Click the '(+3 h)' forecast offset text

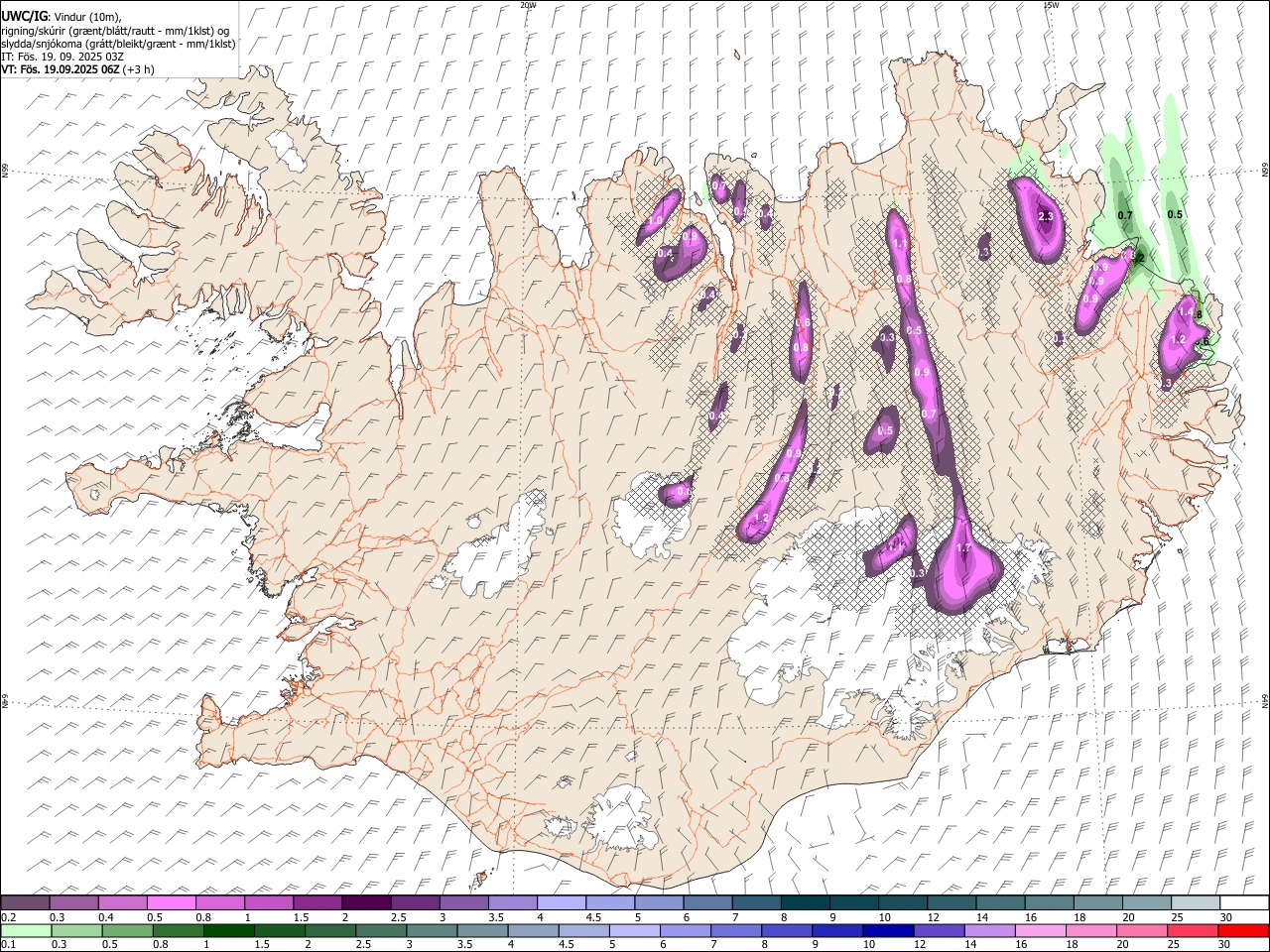(x=138, y=69)
